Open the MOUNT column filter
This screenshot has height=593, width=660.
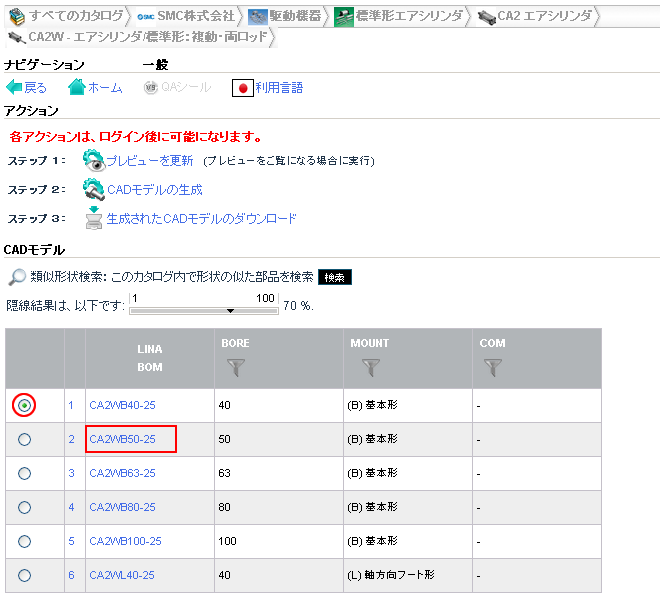tap(371, 368)
